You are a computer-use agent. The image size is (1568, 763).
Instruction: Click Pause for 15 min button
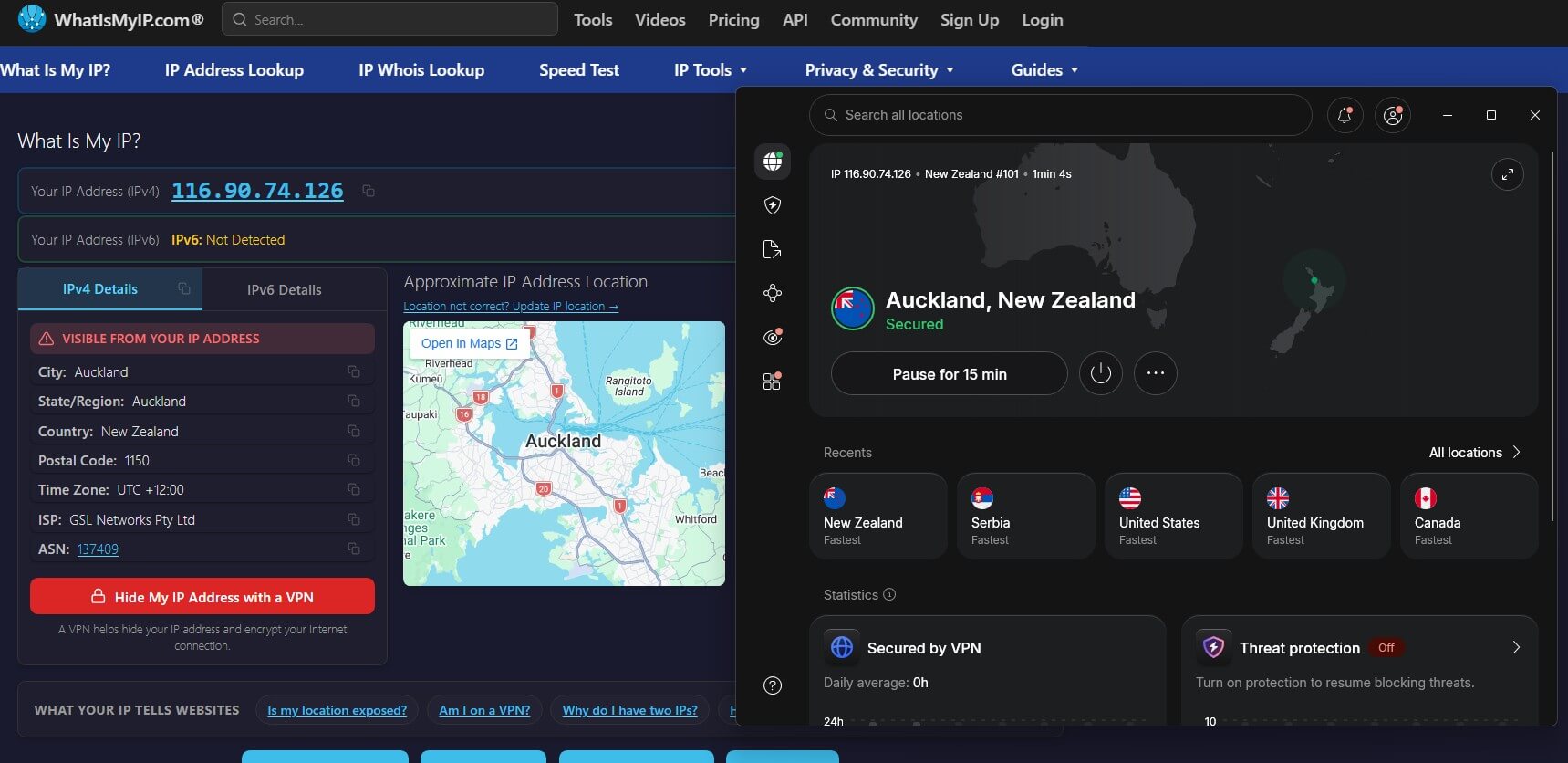(x=950, y=373)
